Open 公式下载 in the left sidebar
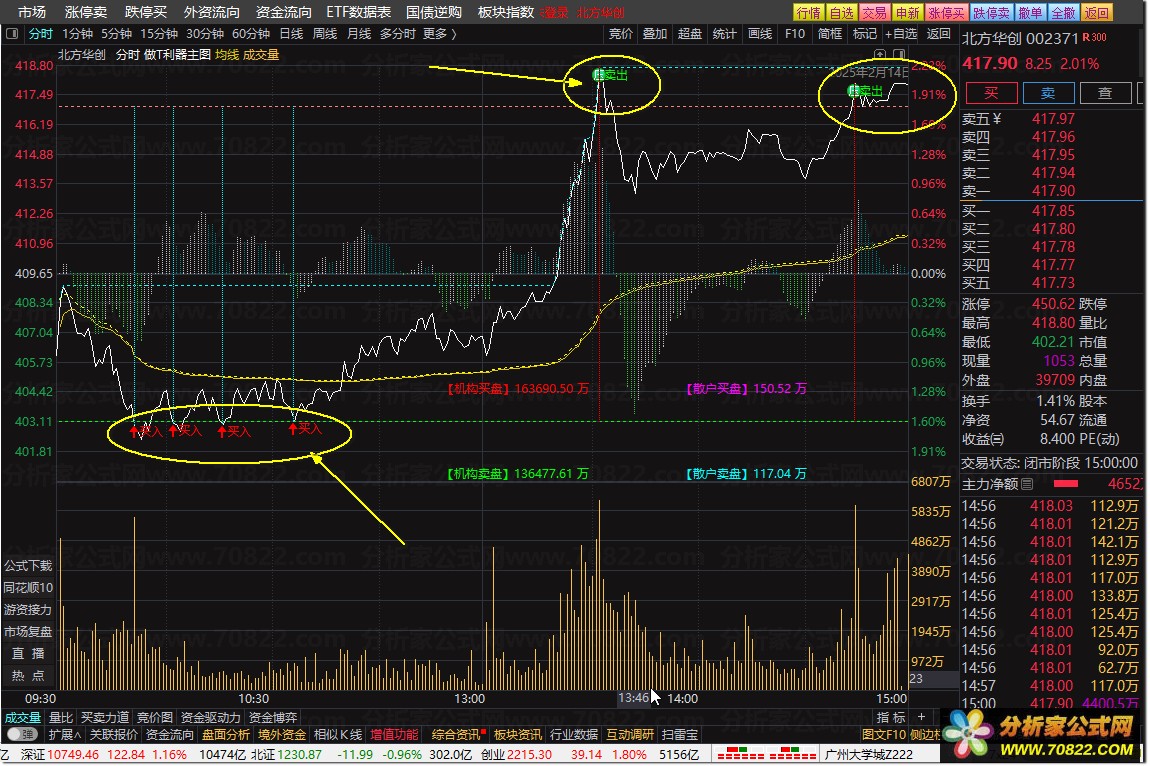Image resolution: width=1150 pixels, height=766 pixels. pos(28,566)
